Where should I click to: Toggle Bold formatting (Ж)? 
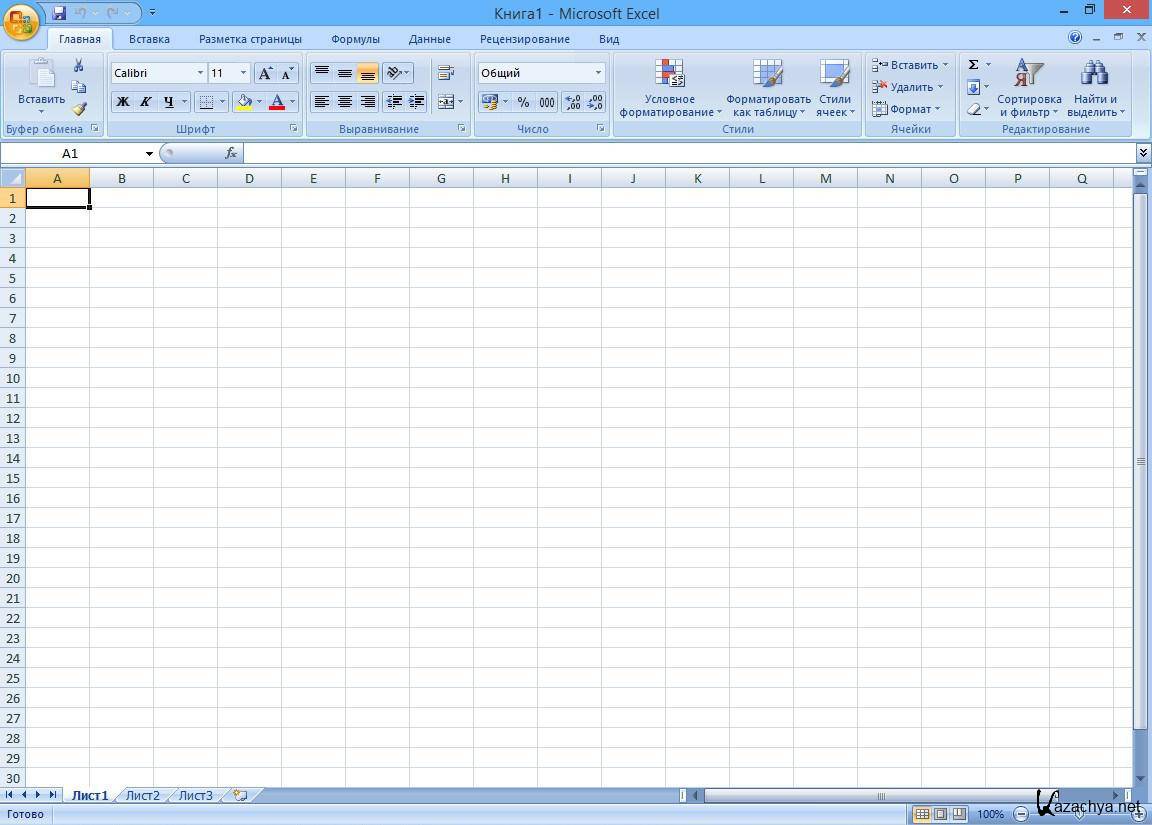point(123,102)
